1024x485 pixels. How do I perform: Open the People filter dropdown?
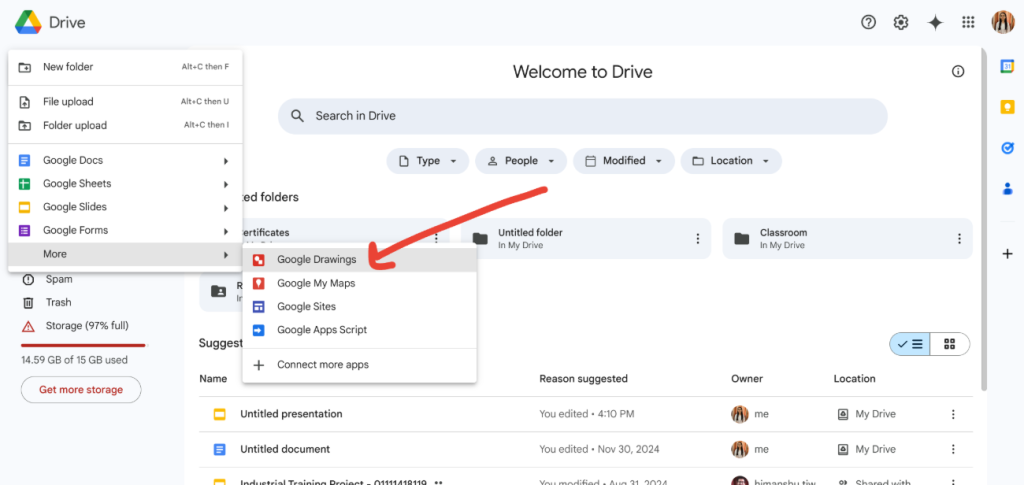[x=520, y=161]
